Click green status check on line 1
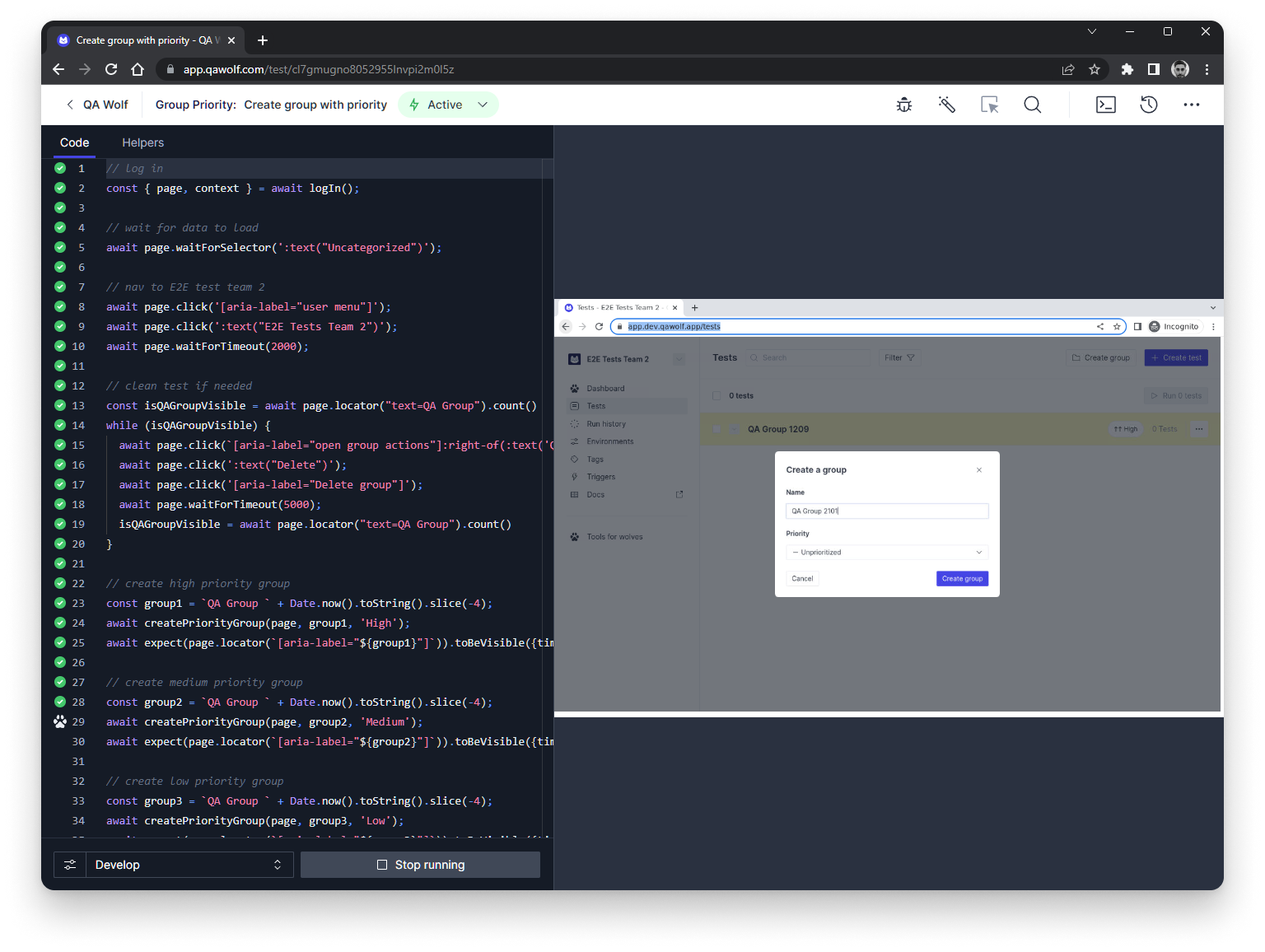 pyautogui.click(x=60, y=168)
